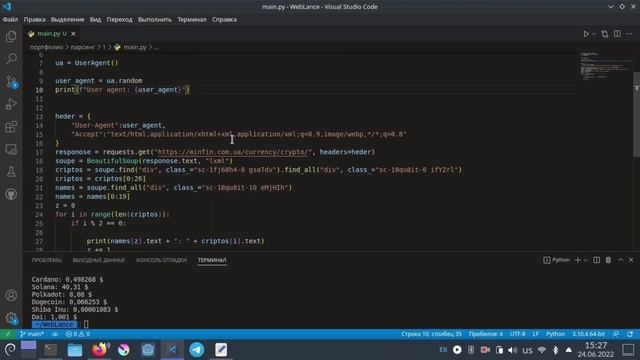Click the editor vertical scrollbar

coord(636,114)
